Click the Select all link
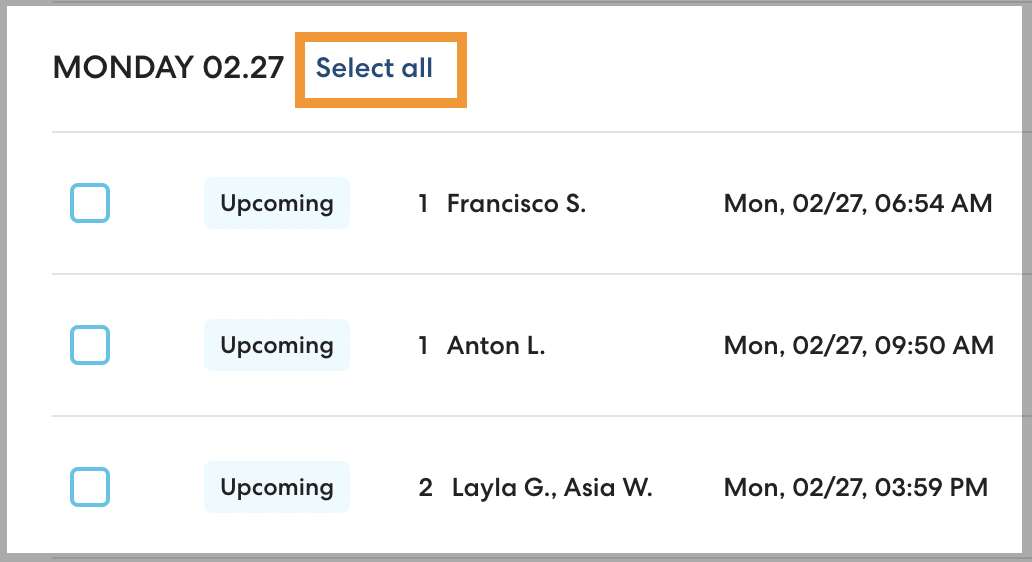The width and height of the screenshot is (1032, 562). point(375,68)
